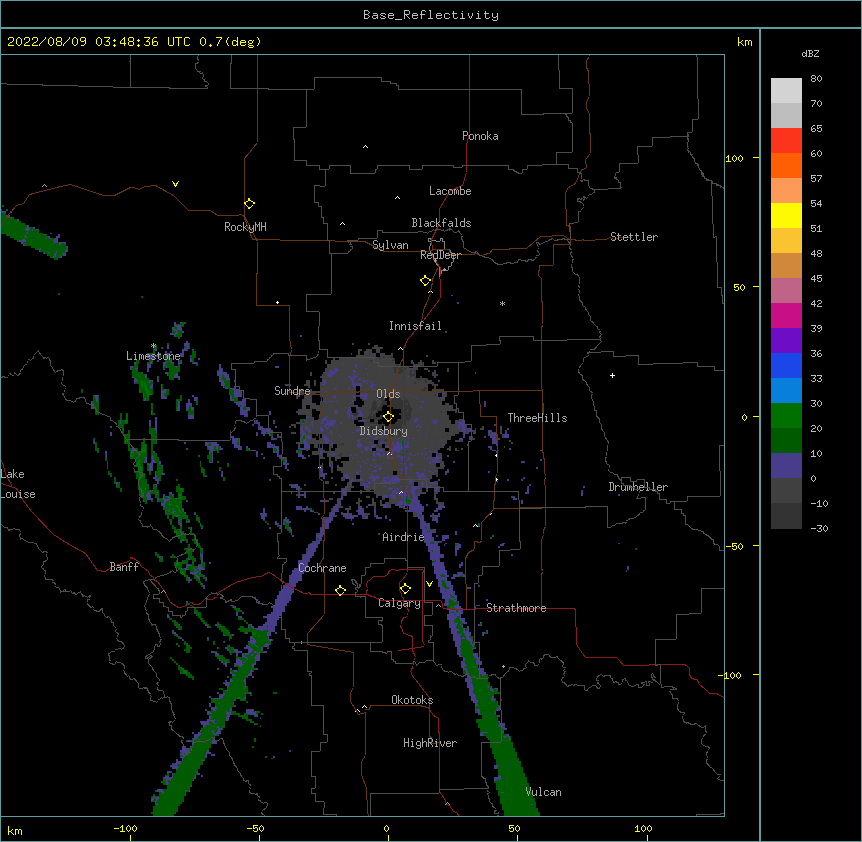Click the RedDeer city label
The height and width of the screenshot is (842, 862).
click(x=440, y=255)
